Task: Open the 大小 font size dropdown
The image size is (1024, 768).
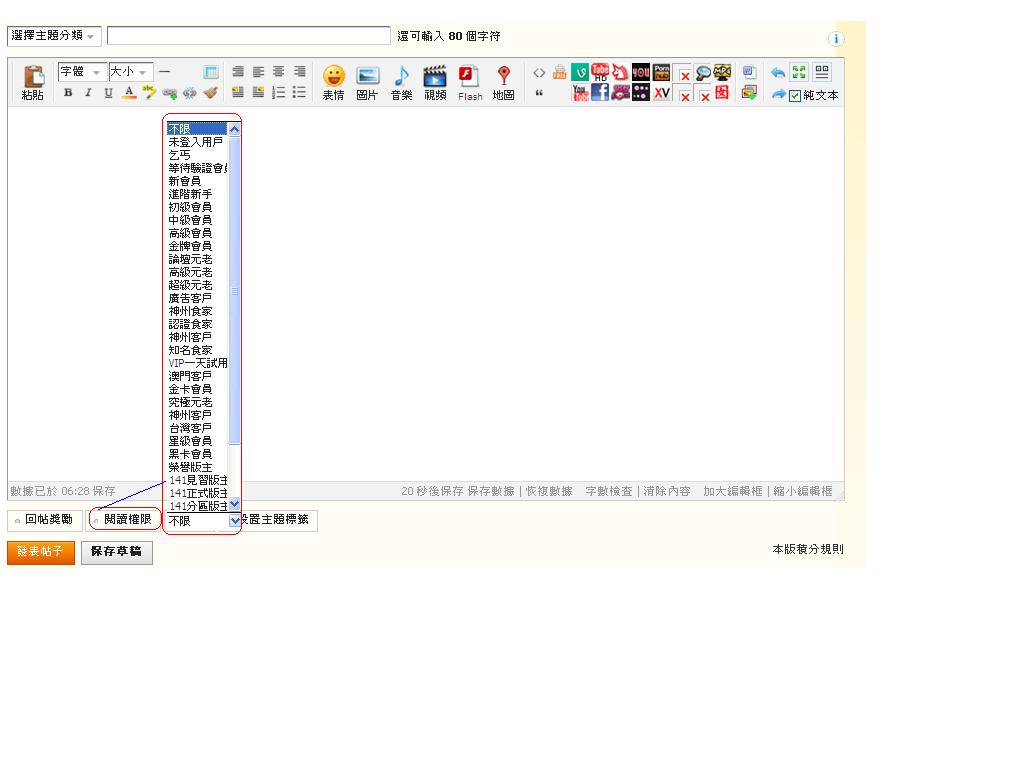Action: pos(130,72)
